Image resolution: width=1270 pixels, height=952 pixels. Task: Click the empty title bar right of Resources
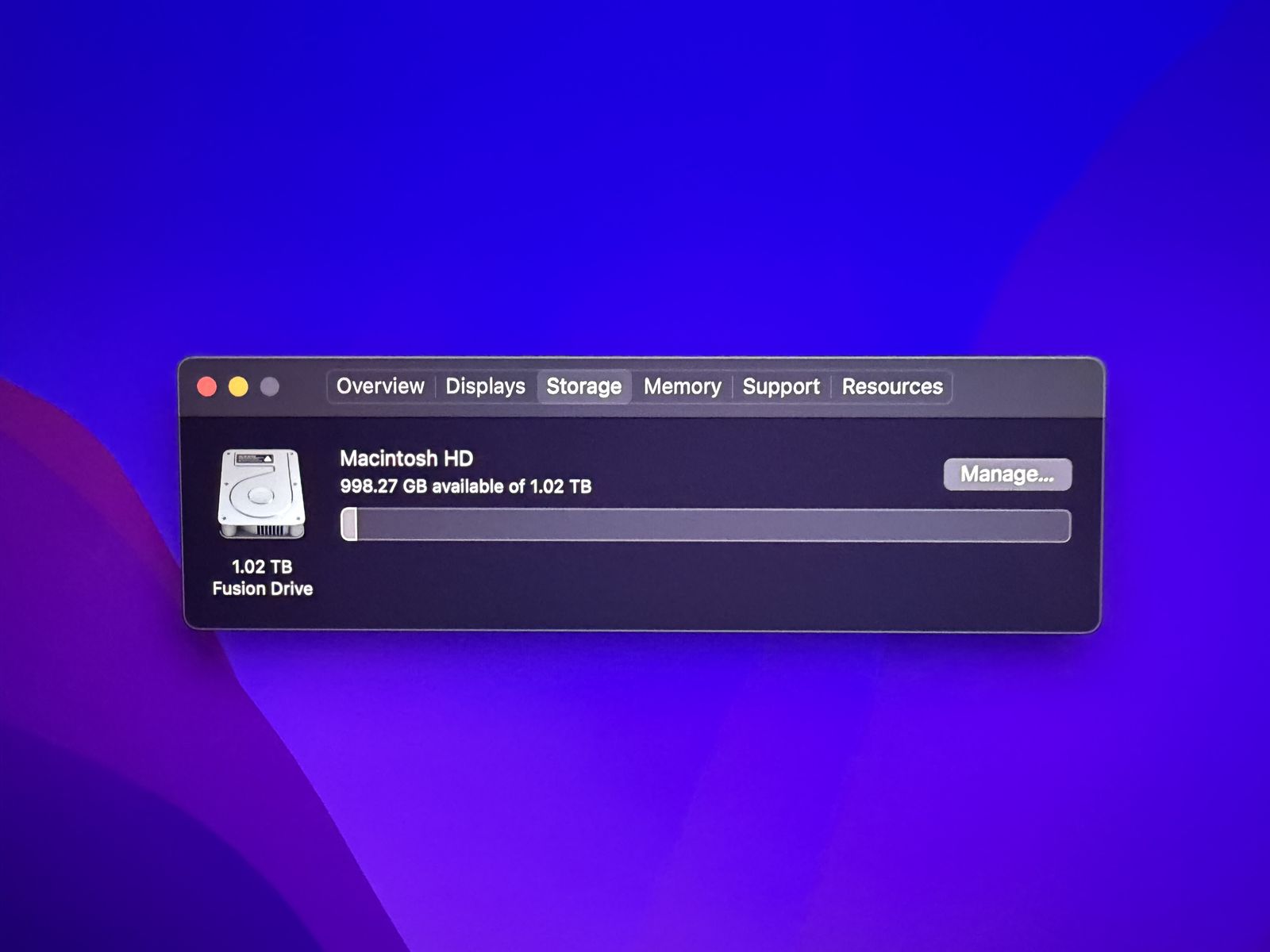(x=1024, y=386)
